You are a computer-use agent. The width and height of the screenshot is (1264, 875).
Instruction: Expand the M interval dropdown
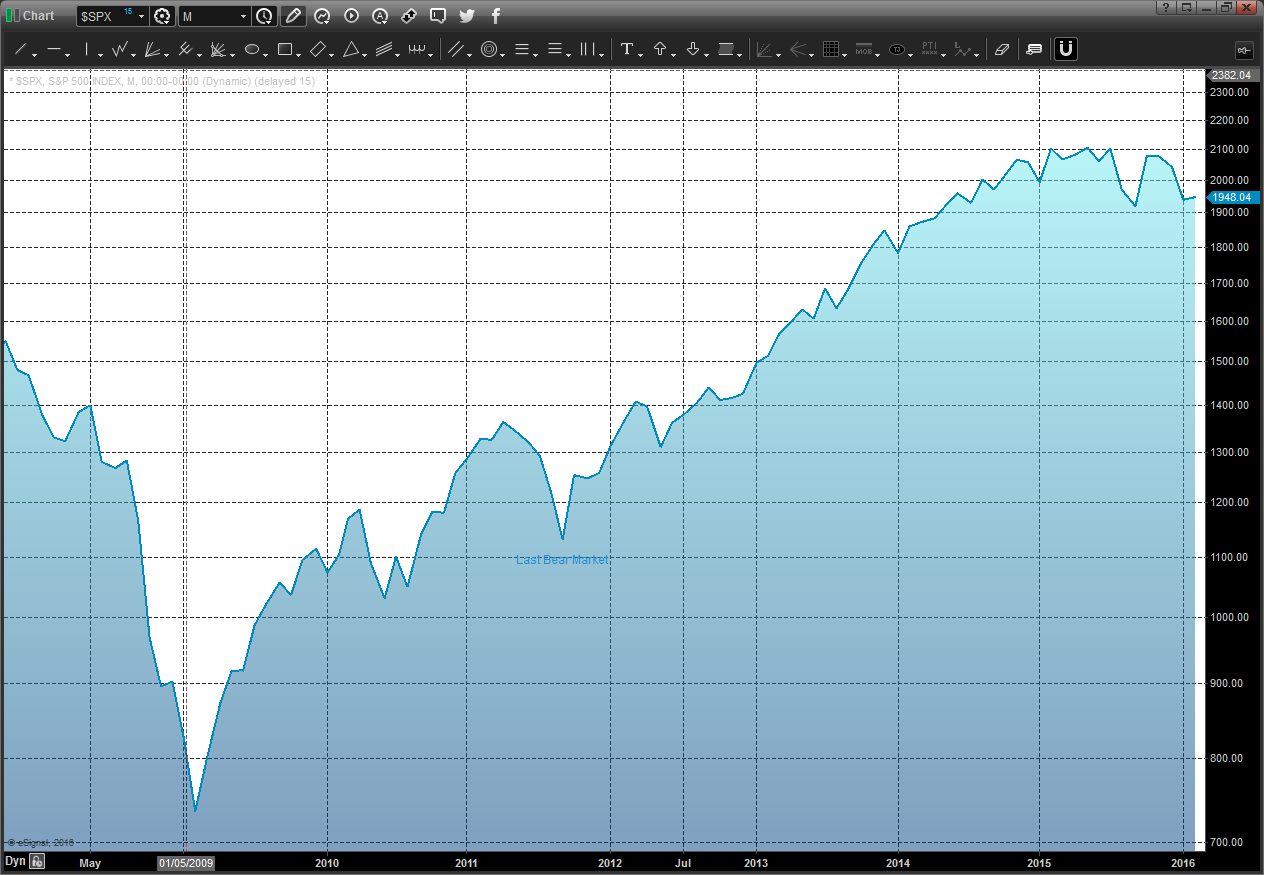(x=244, y=16)
